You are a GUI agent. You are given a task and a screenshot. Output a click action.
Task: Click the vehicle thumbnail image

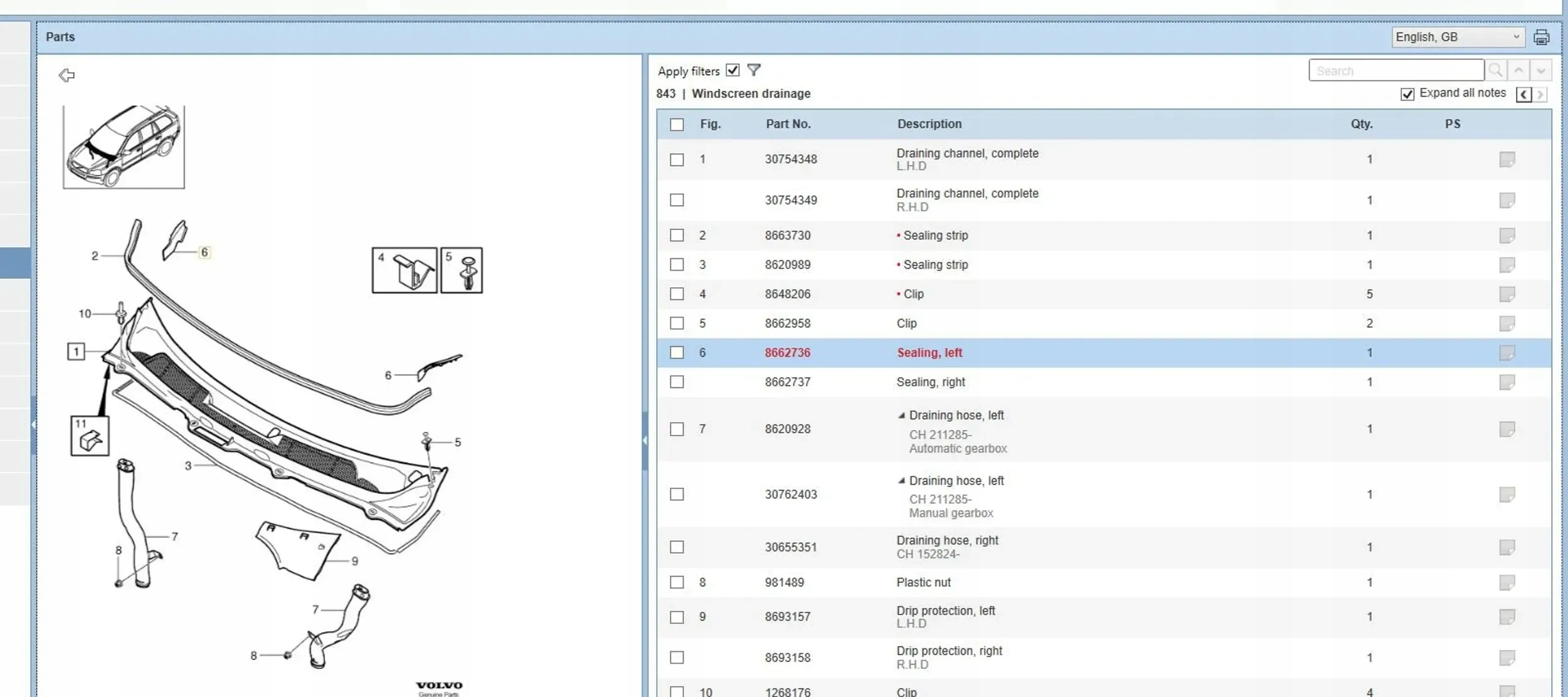[124, 147]
